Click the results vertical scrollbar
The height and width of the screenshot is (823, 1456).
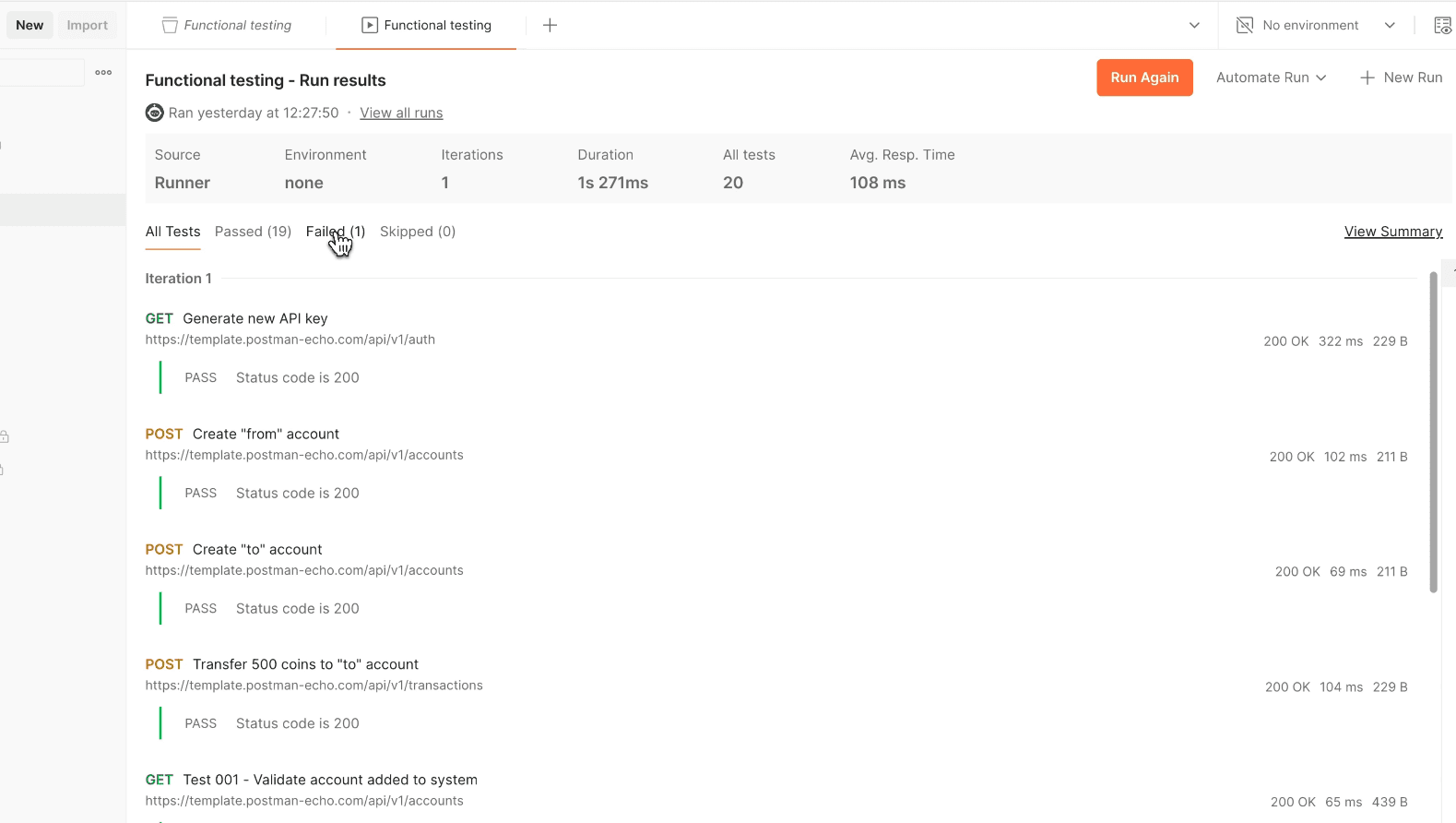(1433, 432)
